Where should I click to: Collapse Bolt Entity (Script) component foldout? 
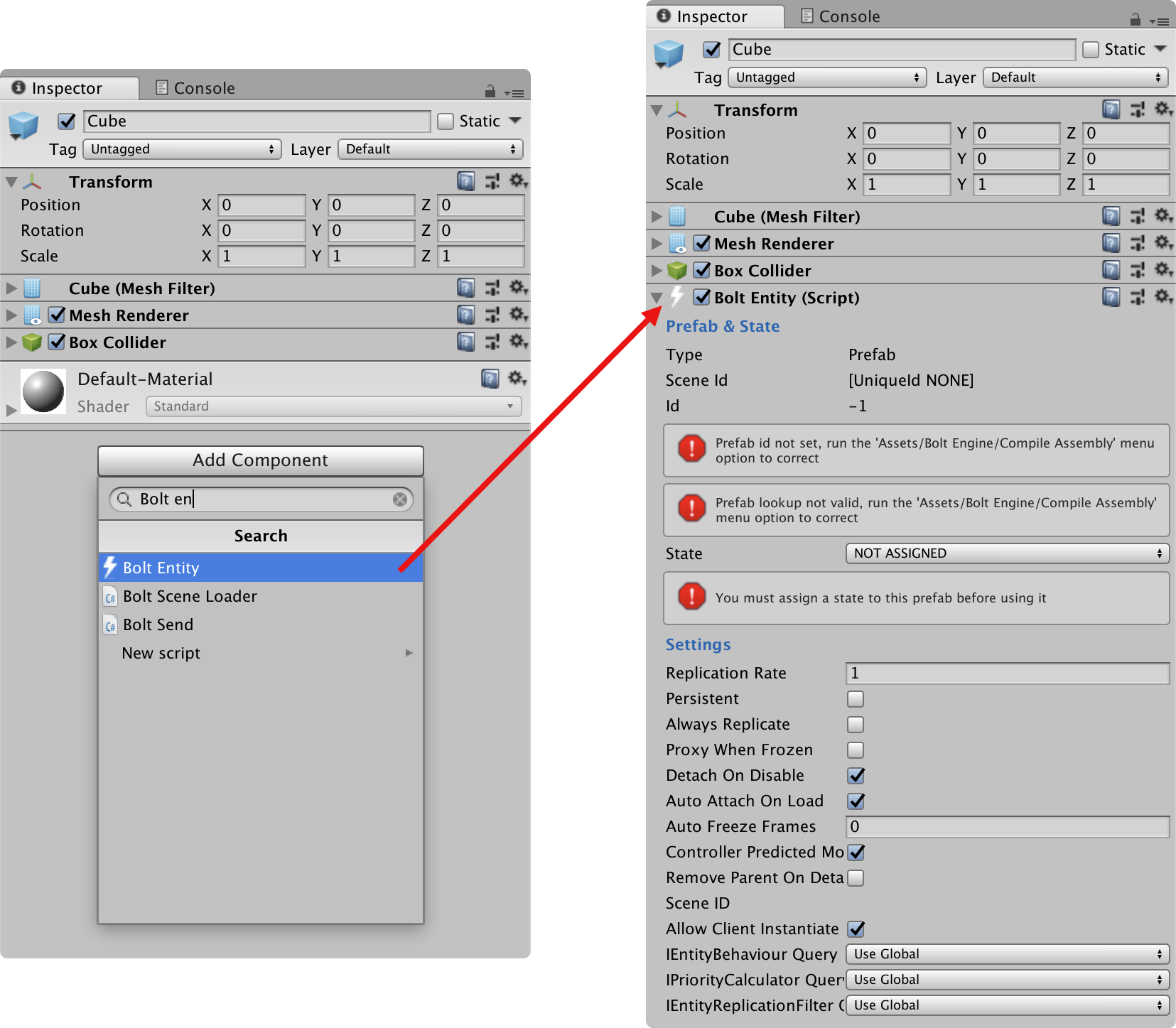pos(657,298)
